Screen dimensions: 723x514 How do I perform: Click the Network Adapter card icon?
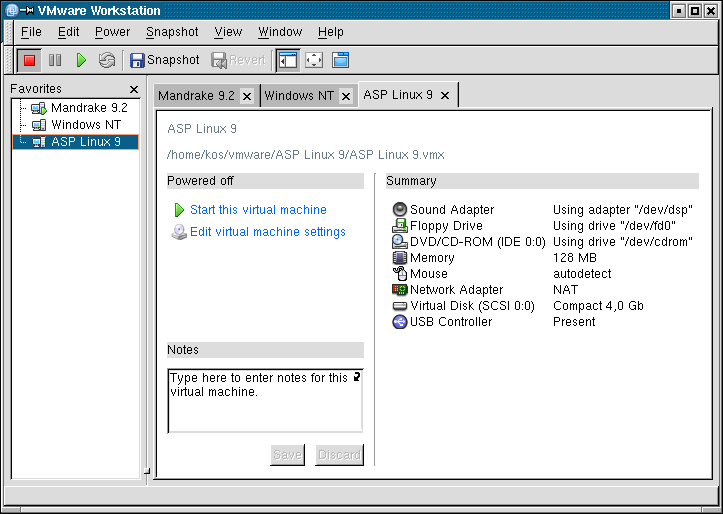(399, 289)
